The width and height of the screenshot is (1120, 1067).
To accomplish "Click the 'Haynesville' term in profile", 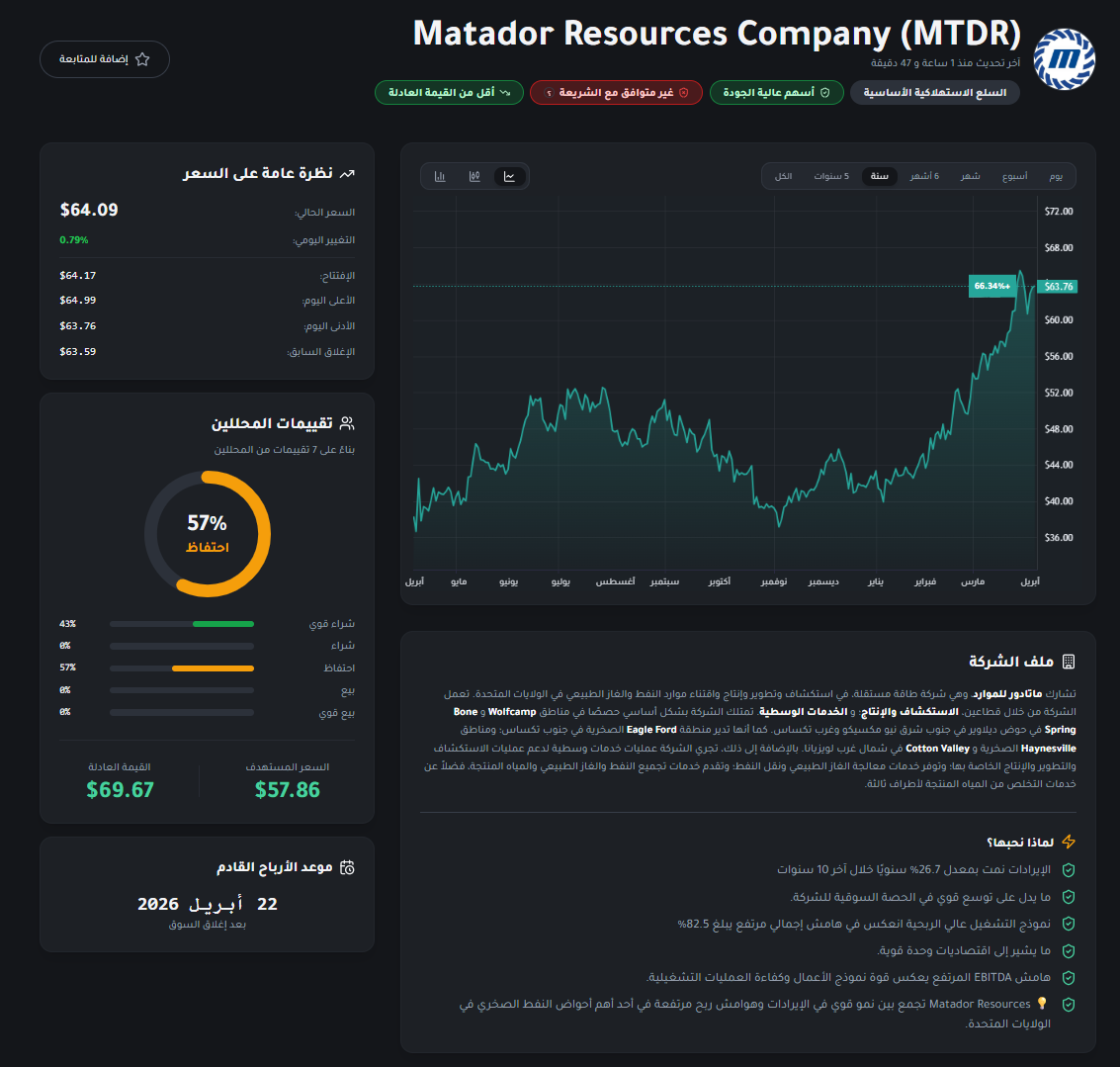I will [1049, 749].
